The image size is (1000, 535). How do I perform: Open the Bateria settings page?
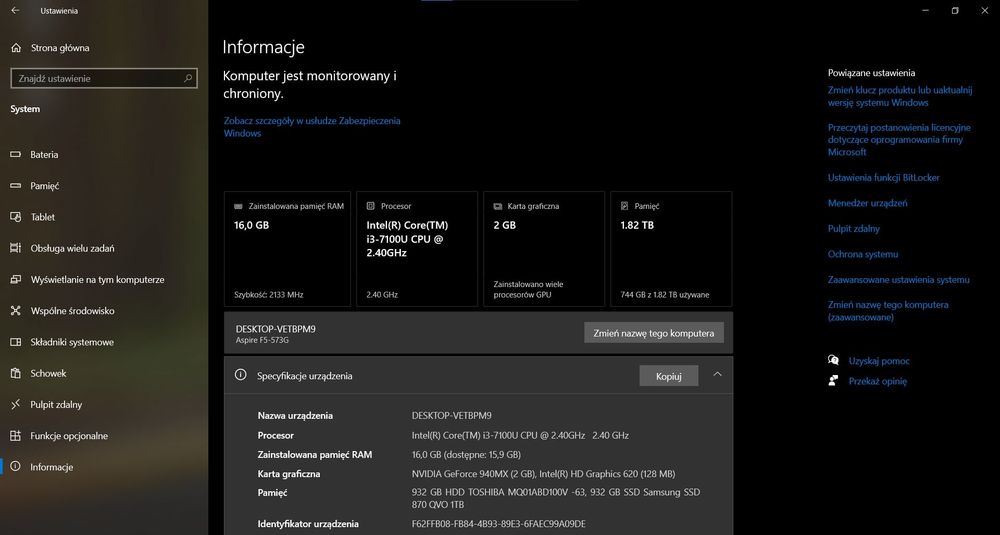[103, 154]
